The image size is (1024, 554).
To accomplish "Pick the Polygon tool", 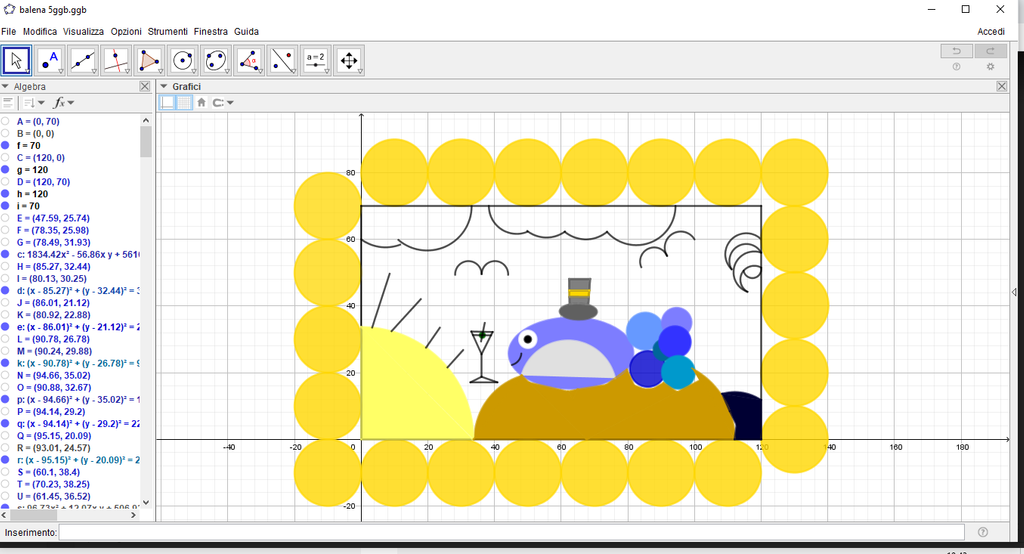I will (x=149, y=61).
